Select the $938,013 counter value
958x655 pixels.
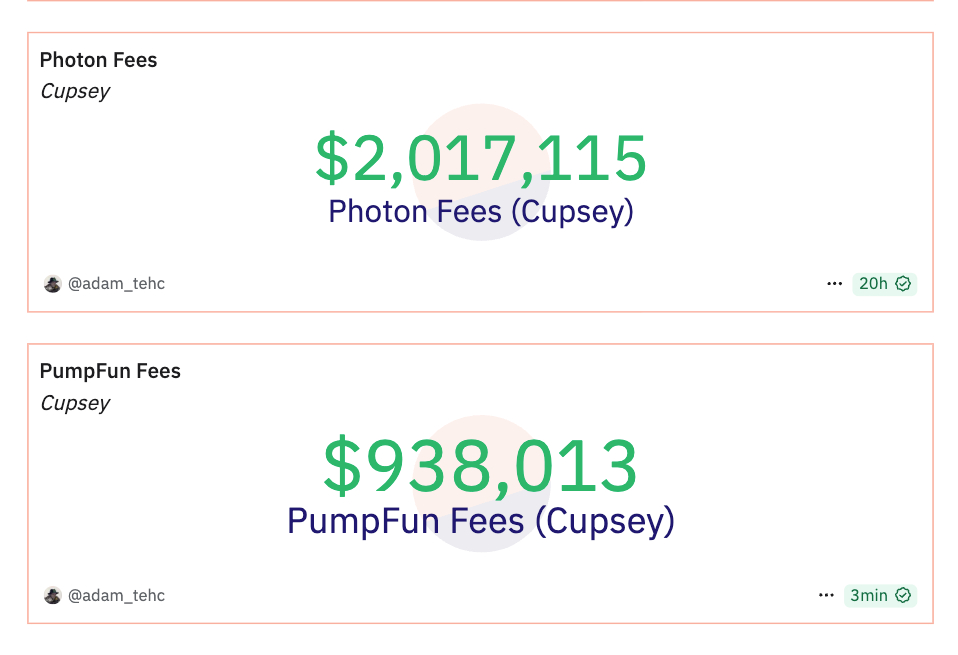click(x=481, y=466)
